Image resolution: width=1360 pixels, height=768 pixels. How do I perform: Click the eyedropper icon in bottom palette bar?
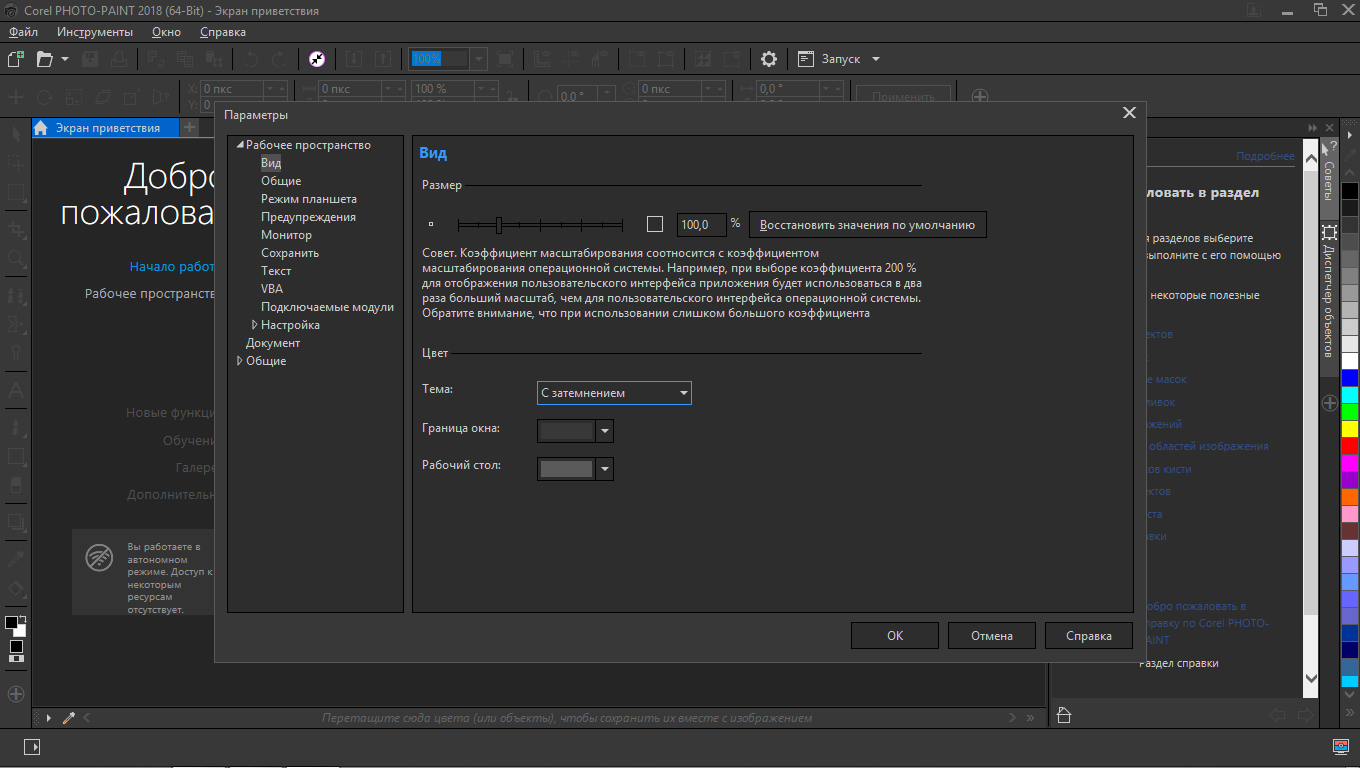pyautogui.click(x=69, y=718)
